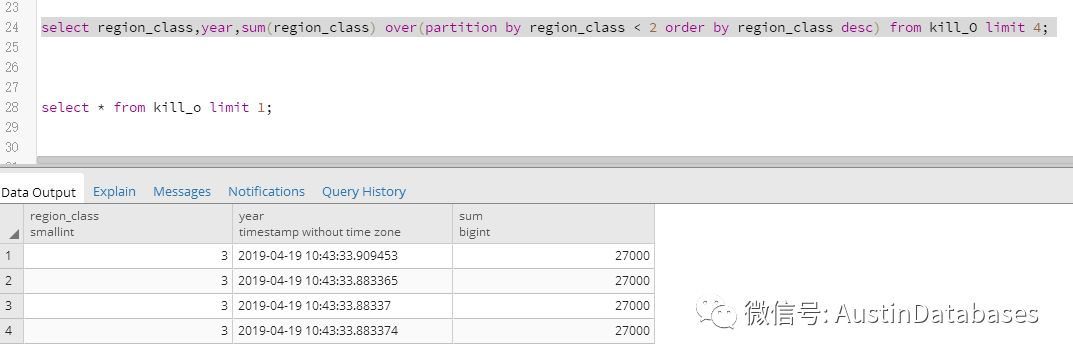This screenshot has height=360, width=1073.
Task: Place cursor in 'select * from kill_o limit 1;'
Action: 157,107
